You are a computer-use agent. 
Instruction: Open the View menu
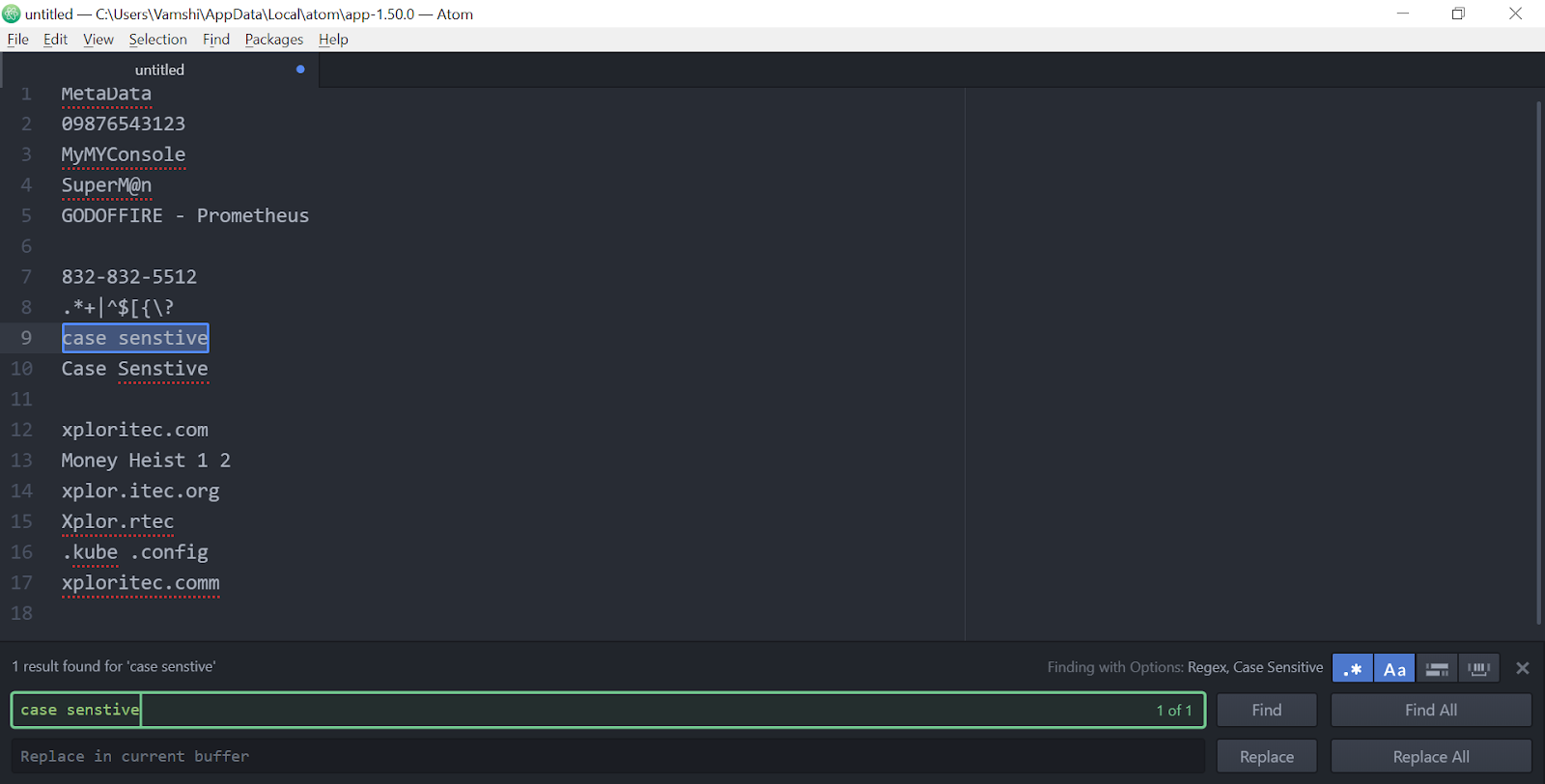98,40
